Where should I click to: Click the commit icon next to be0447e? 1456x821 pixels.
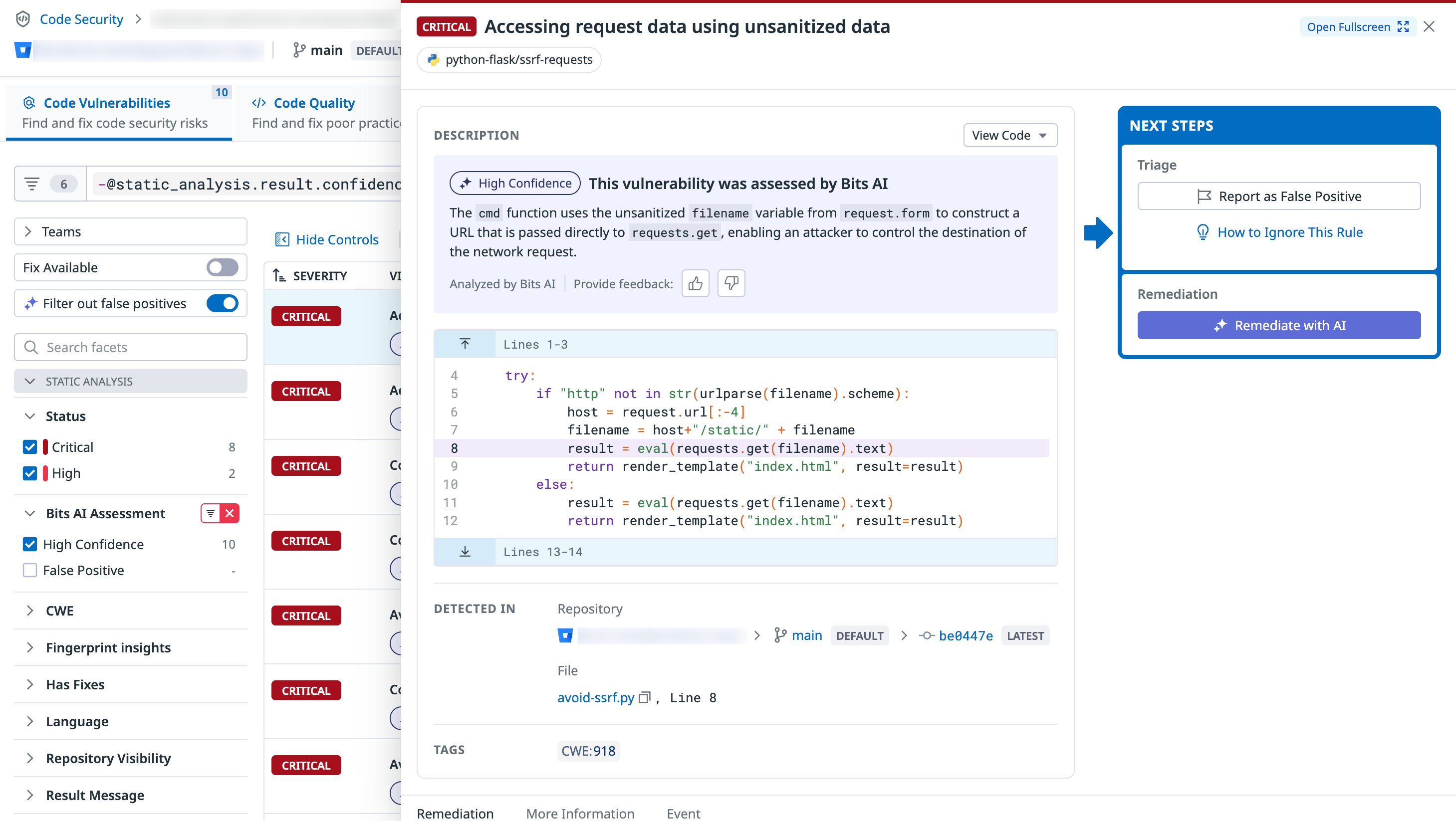click(927, 635)
